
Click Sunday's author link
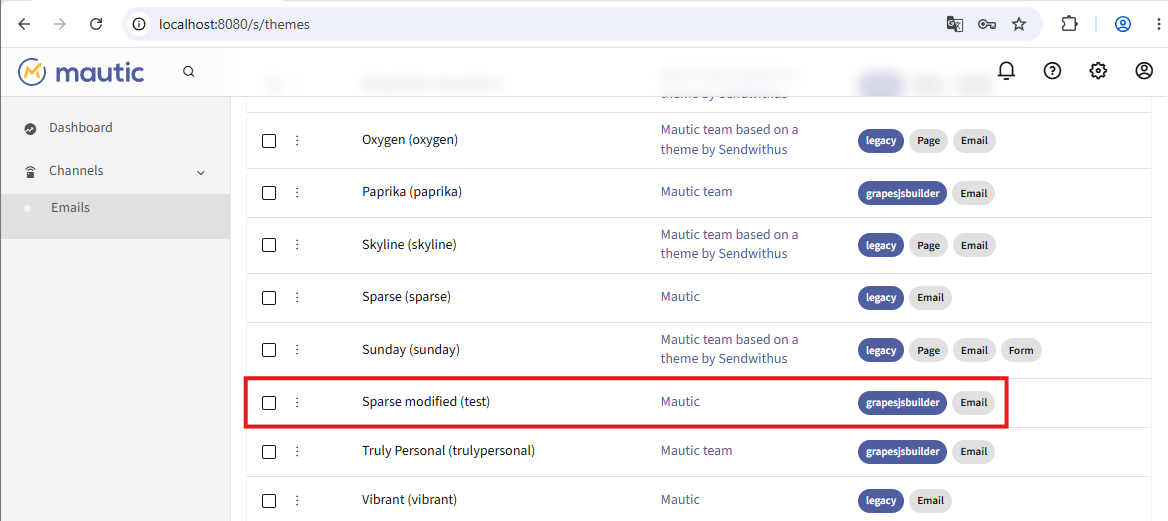(x=729, y=349)
